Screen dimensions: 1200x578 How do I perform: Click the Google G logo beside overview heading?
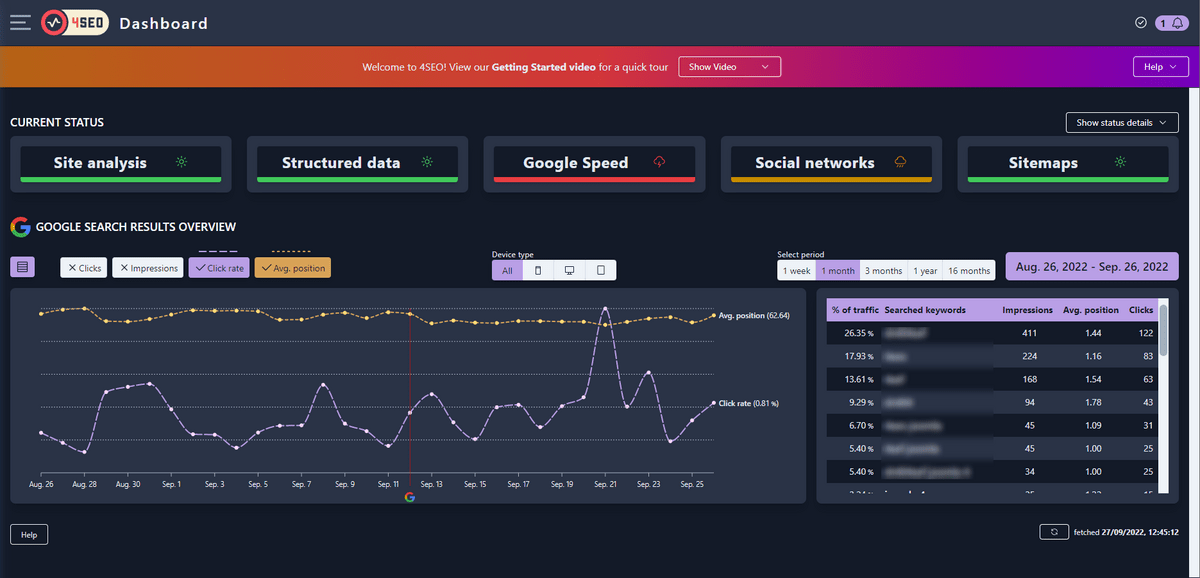tap(20, 227)
